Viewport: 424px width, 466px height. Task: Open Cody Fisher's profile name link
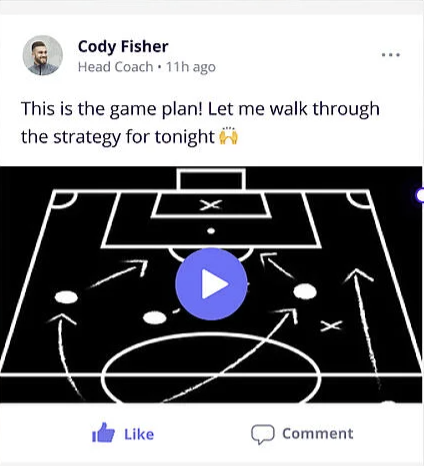coord(123,47)
